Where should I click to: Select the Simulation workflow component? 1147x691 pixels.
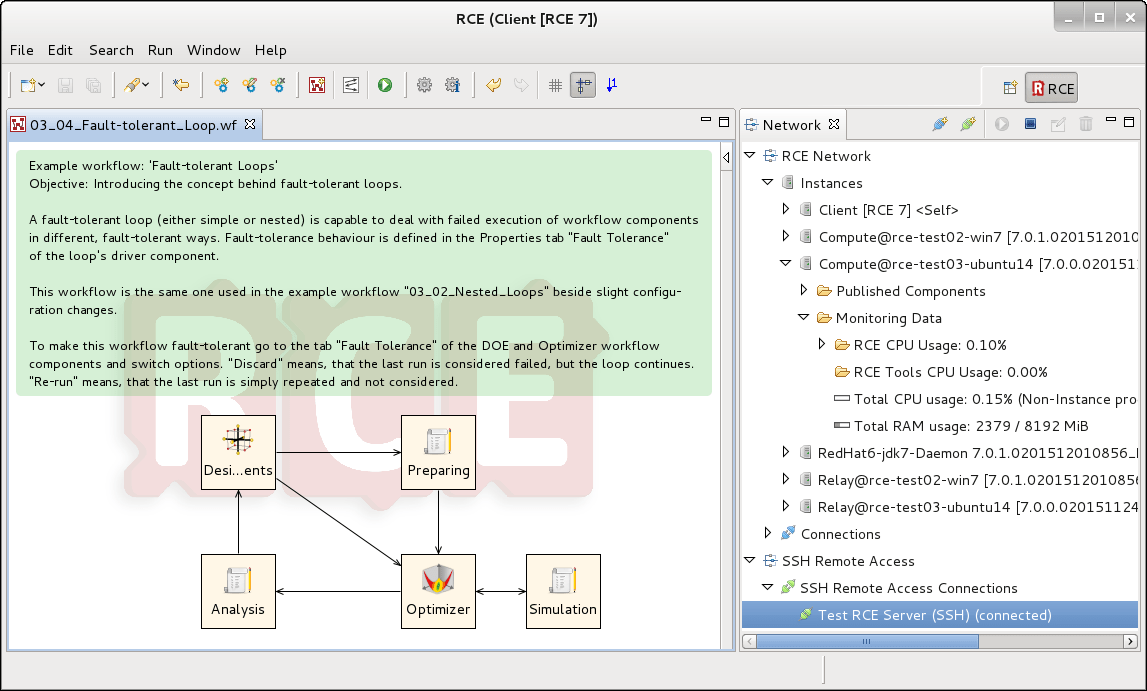[x=563, y=592]
